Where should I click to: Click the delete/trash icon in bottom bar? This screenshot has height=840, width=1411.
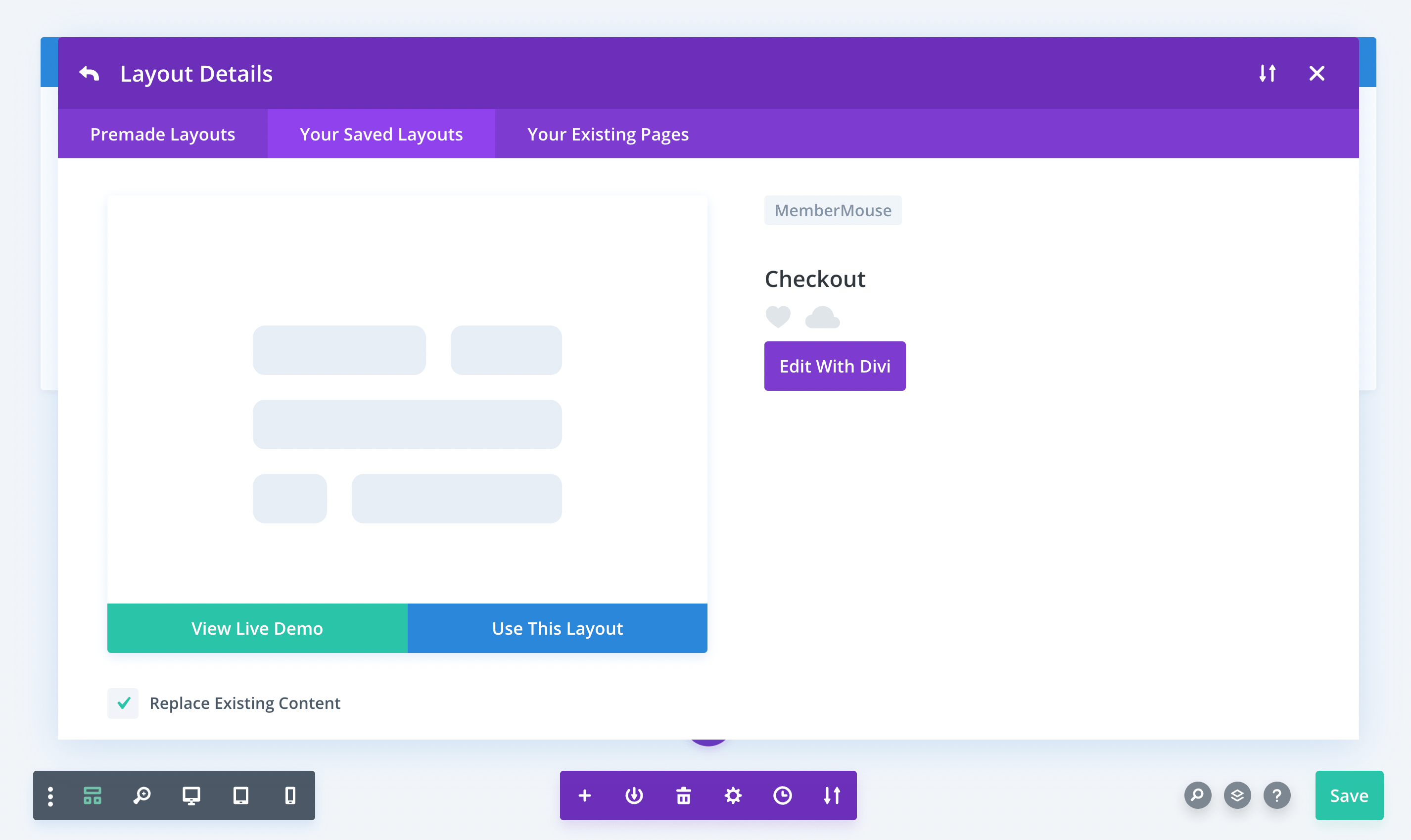683,795
